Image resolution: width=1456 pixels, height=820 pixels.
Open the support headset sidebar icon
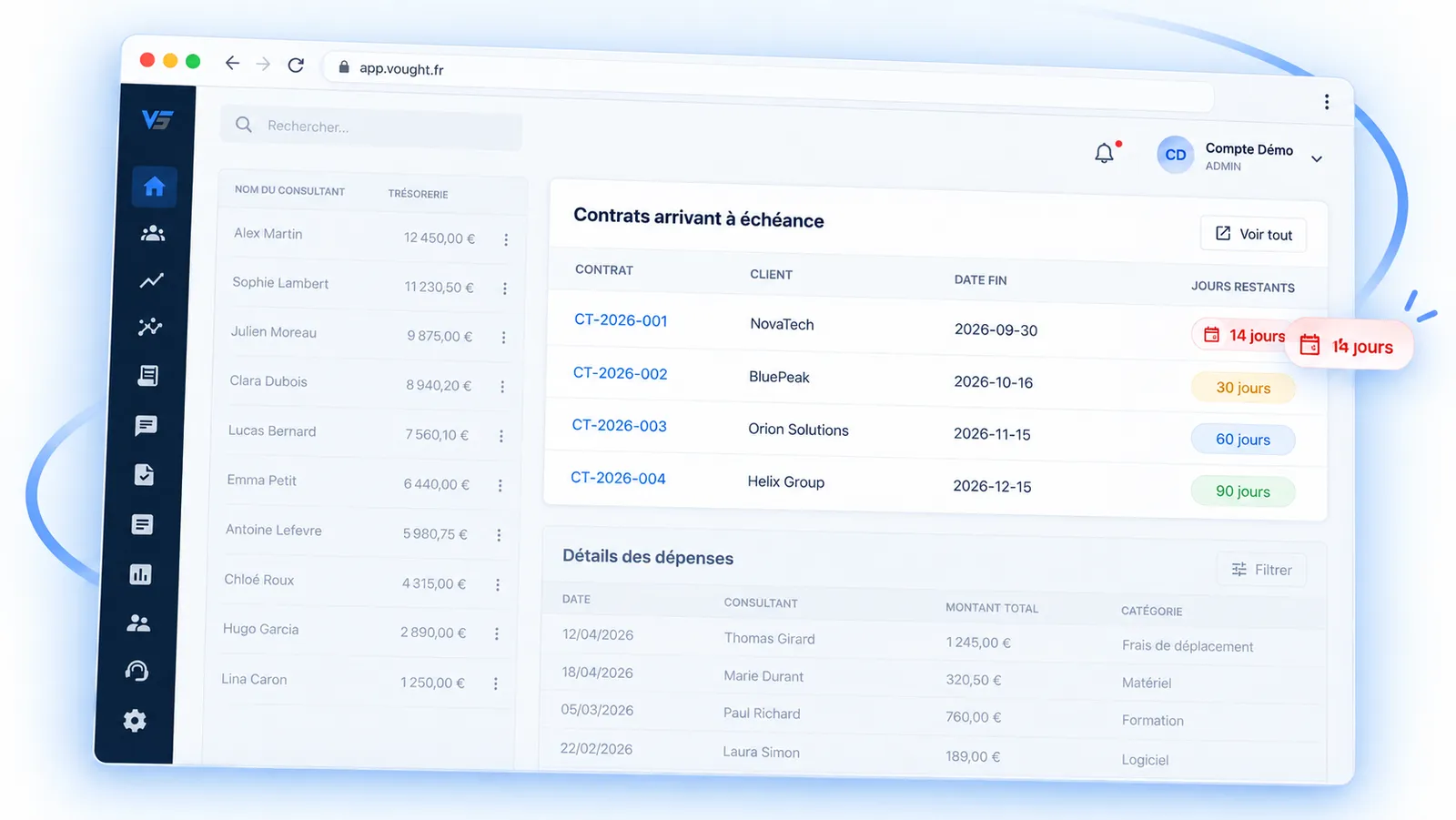[x=136, y=672]
